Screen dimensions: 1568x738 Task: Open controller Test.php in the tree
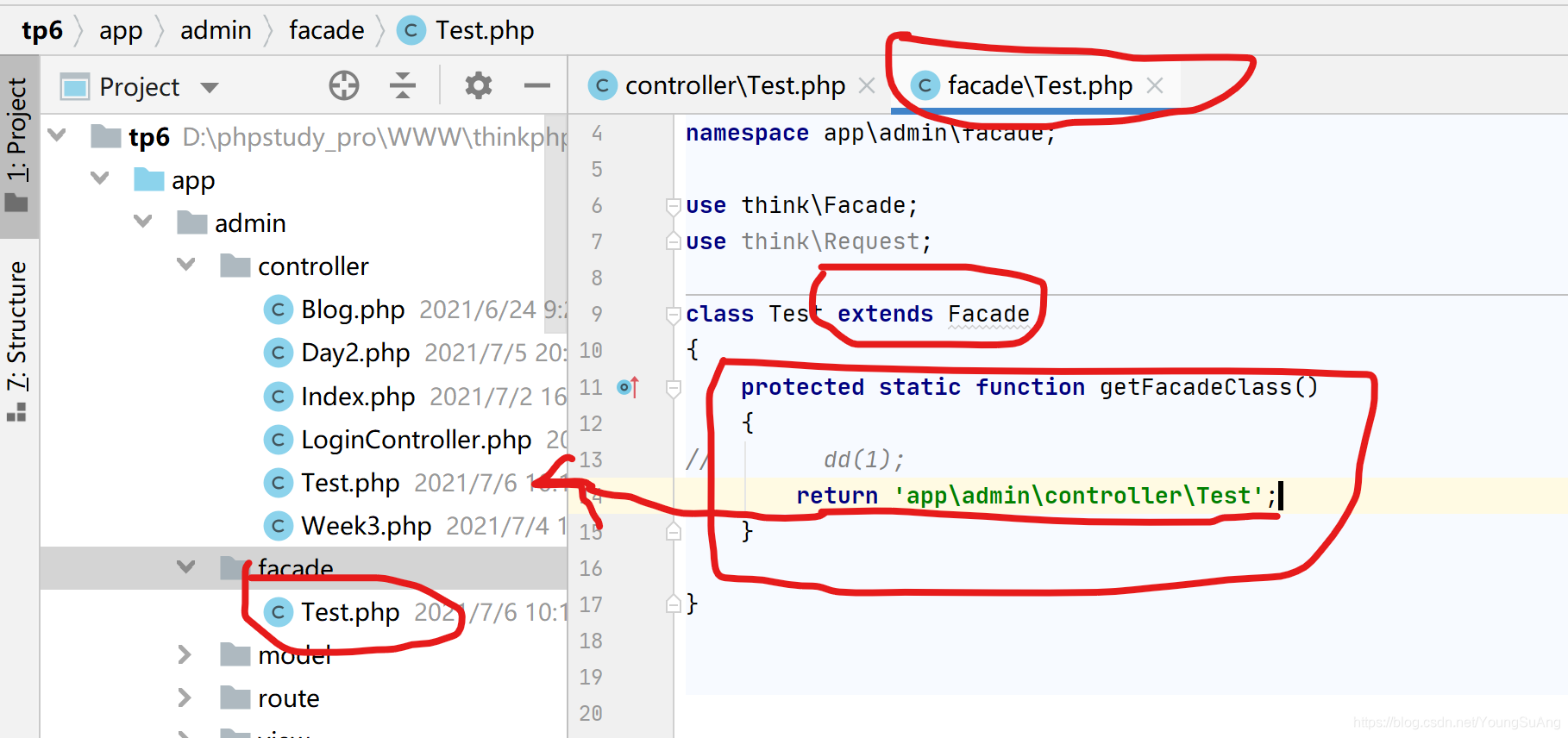[350, 482]
